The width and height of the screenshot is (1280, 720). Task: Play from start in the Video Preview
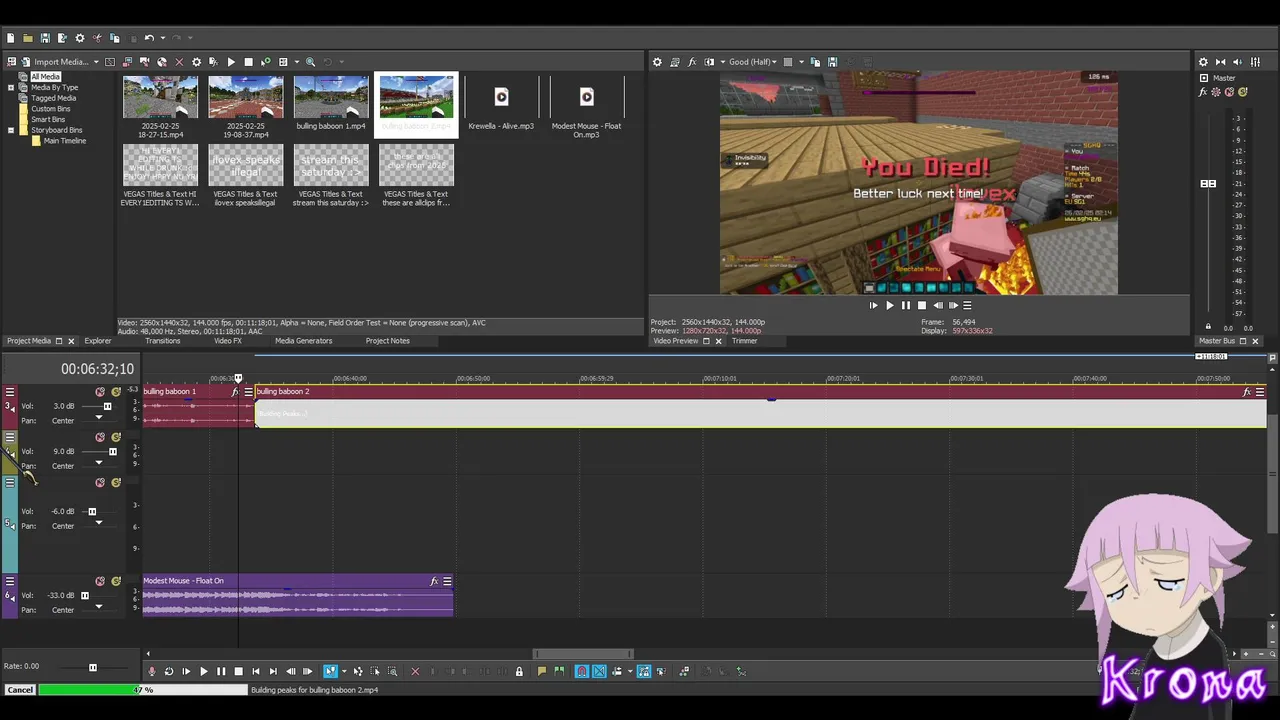point(873,305)
